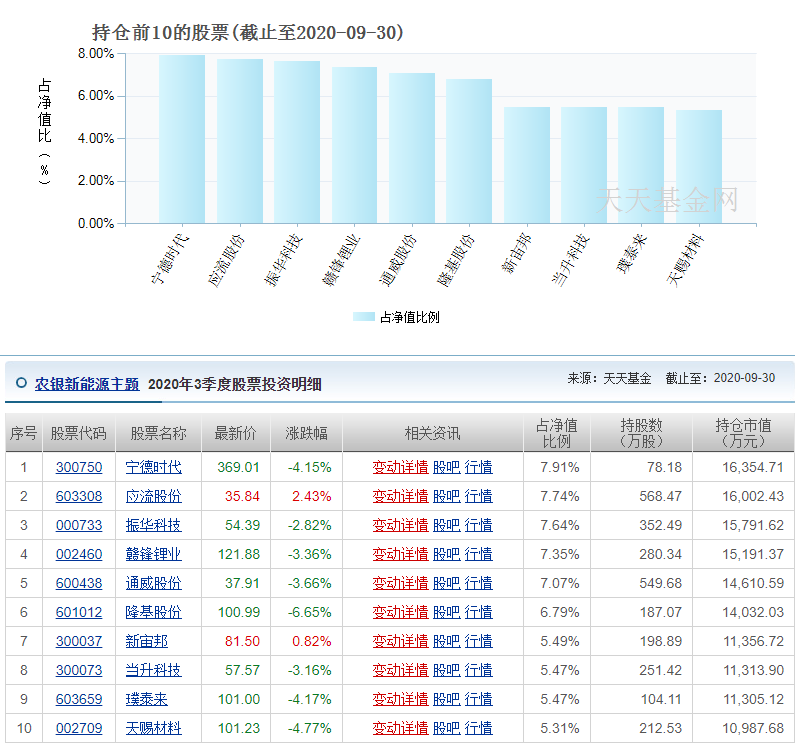
Task: Open 行情 for 隆基股份 row
Action: coord(479,612)
